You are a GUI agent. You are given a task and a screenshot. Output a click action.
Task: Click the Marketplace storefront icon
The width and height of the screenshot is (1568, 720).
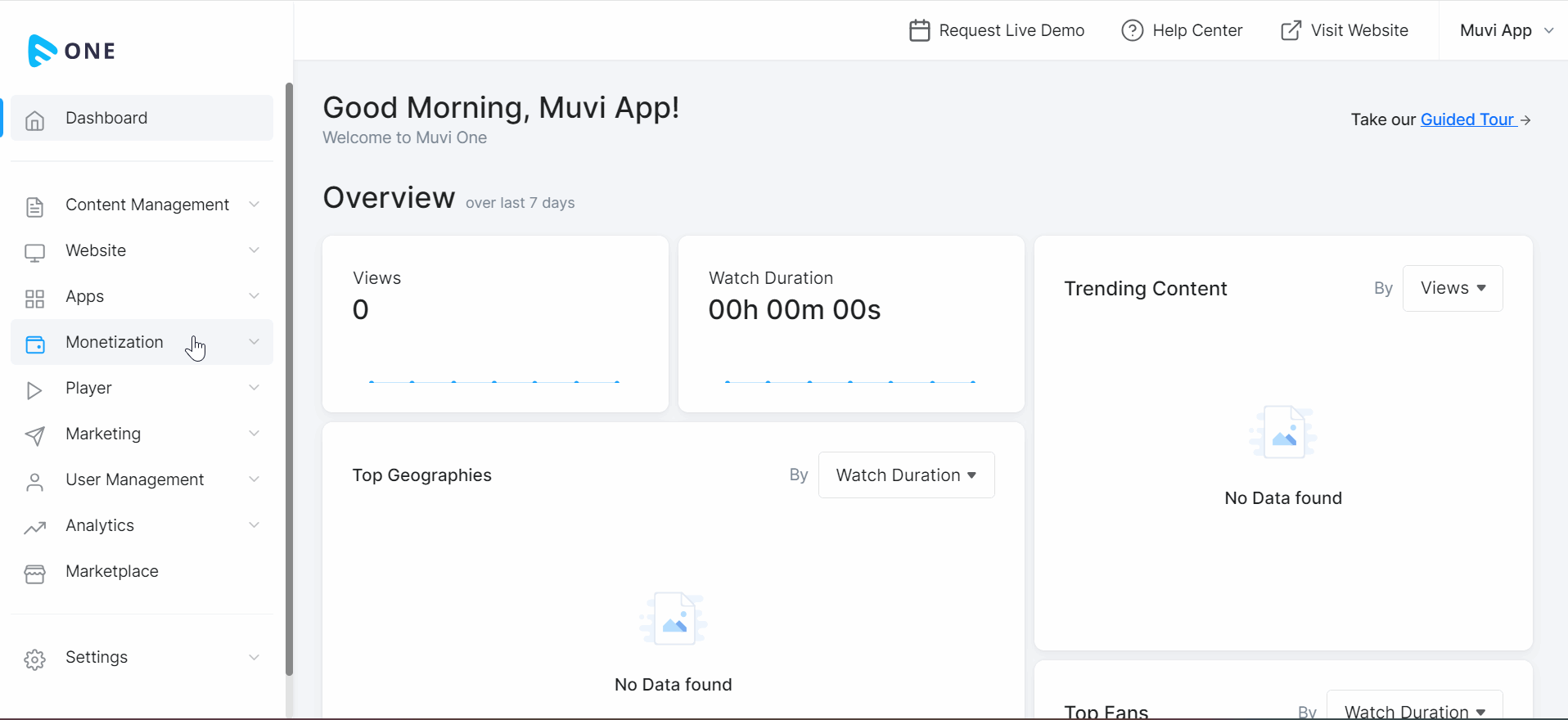tap(34, 574)
